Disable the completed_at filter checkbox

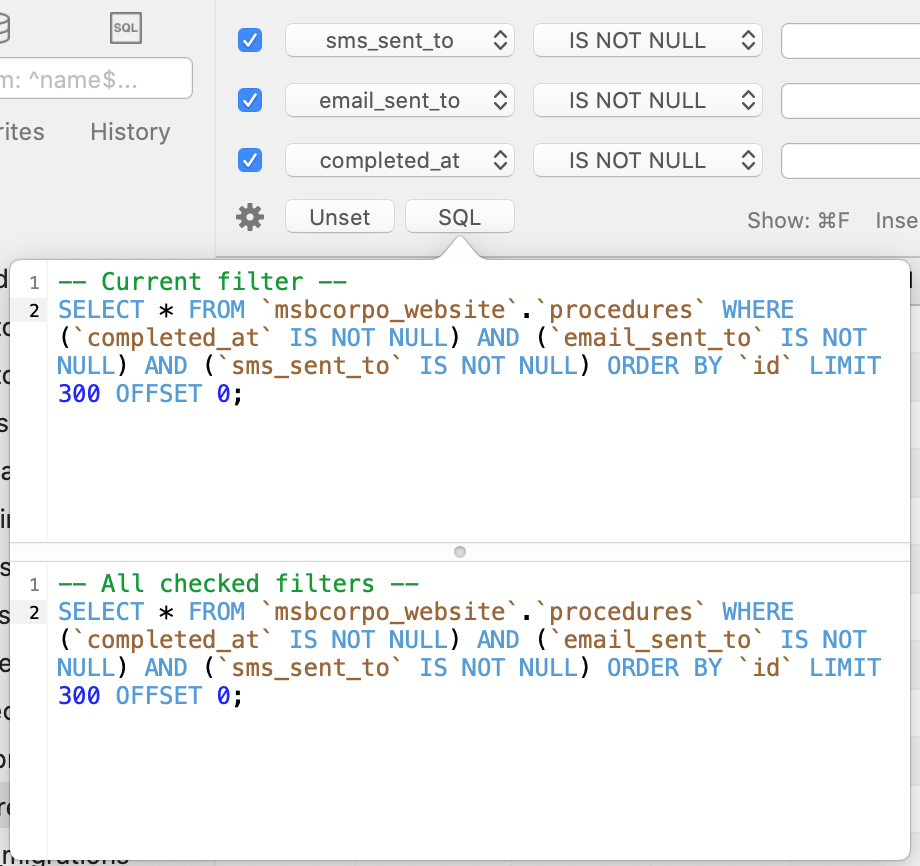pyautogui.click(x=249, y=160)
